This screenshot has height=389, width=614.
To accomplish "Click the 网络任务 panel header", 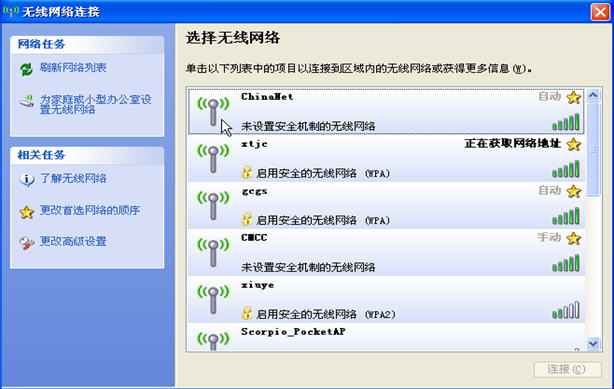I will [87, 44].
